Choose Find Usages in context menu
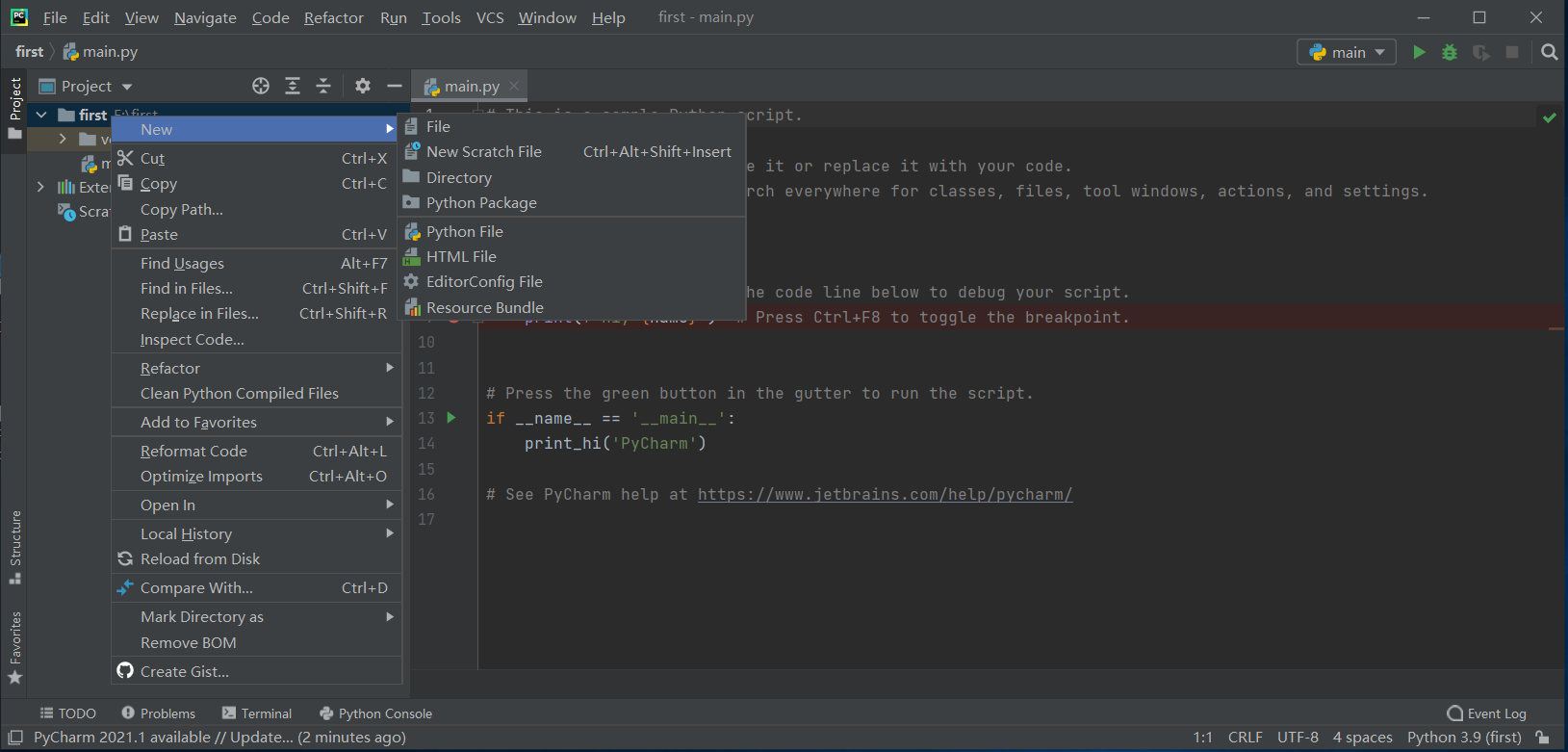The height and width of the screenshot is (752, 1568). point(256,263)
